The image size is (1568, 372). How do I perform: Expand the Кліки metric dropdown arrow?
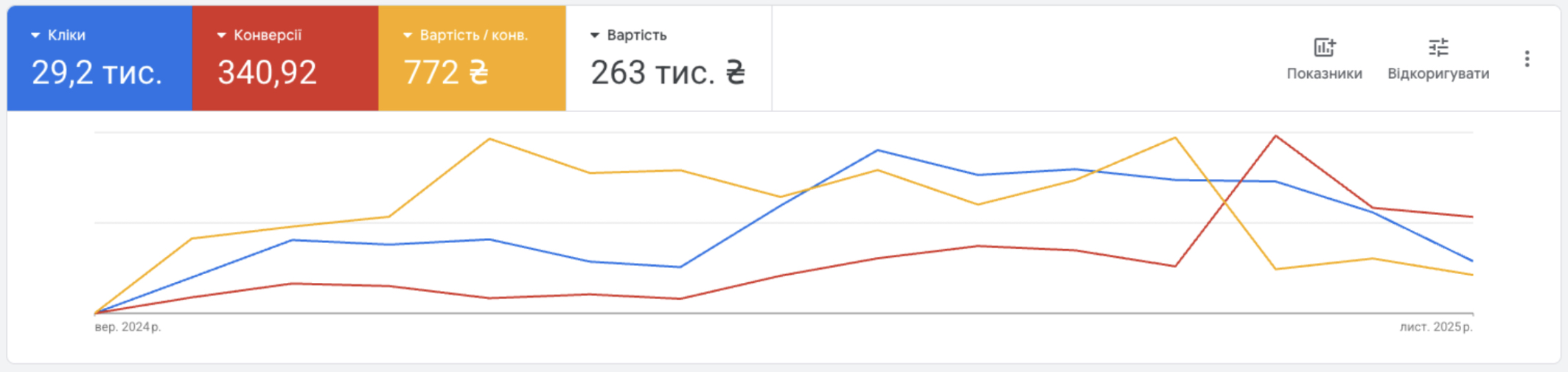35,35
